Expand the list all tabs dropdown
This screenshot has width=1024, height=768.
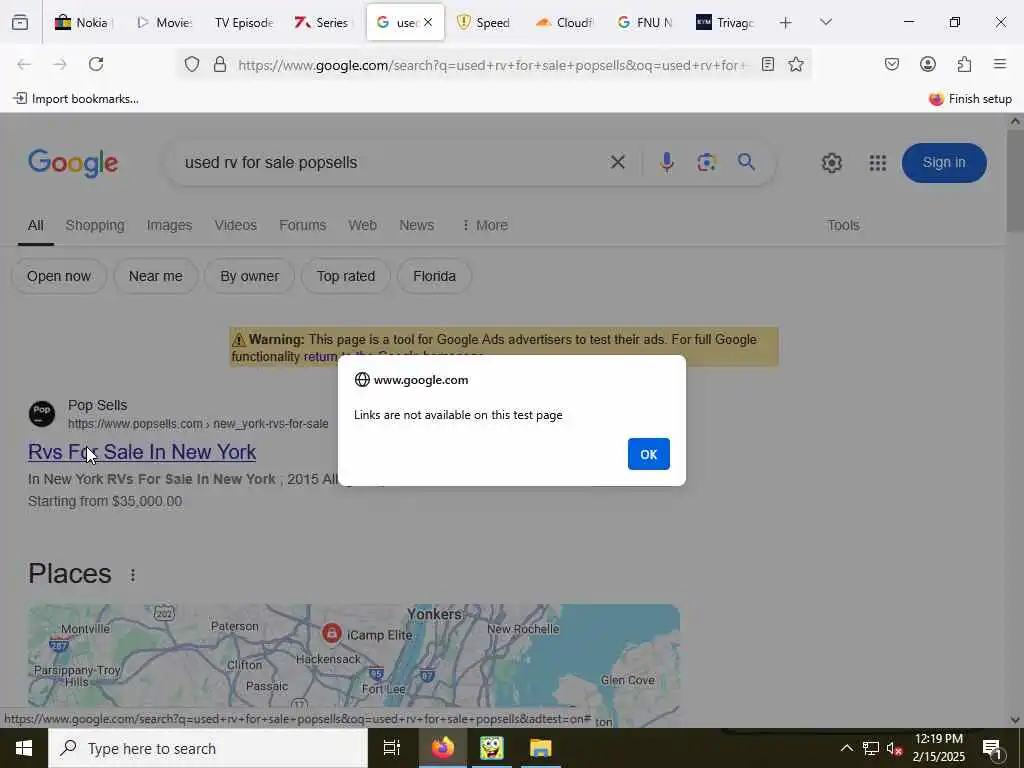[826, 23]
